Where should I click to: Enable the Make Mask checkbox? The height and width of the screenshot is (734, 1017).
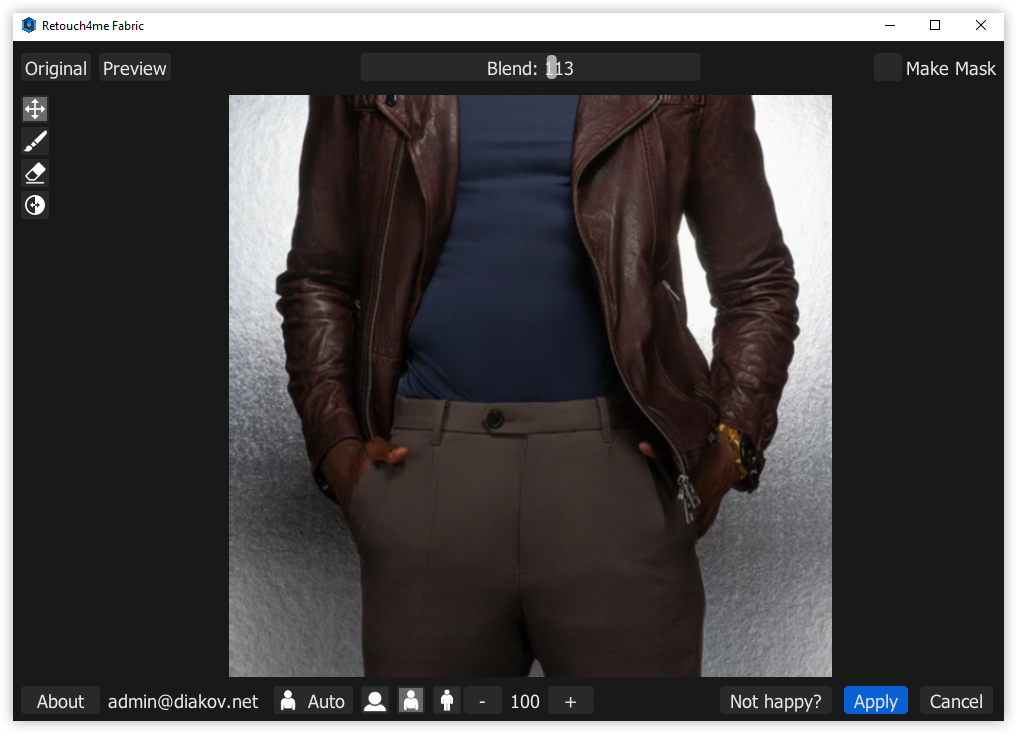click(887, 67)
